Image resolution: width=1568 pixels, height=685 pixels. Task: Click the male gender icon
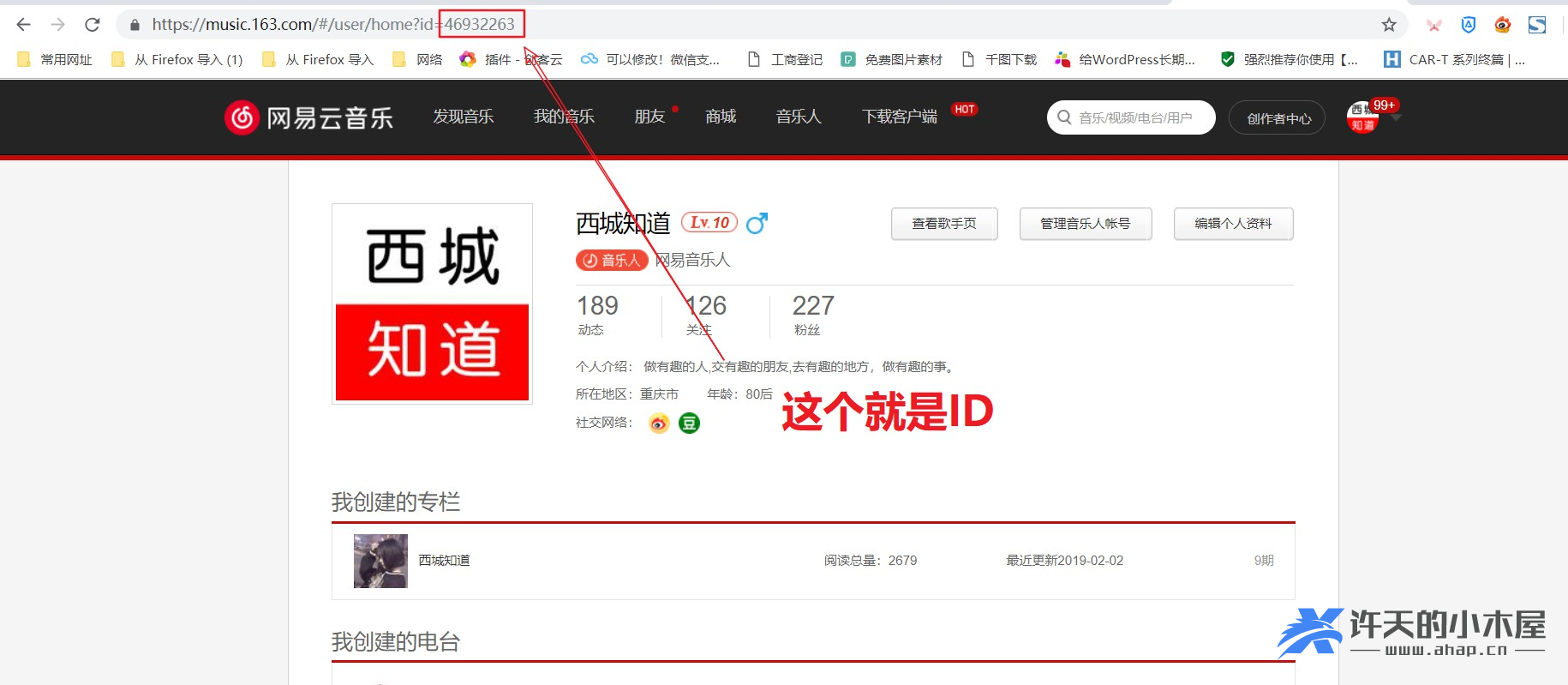(x=757, y=223)
